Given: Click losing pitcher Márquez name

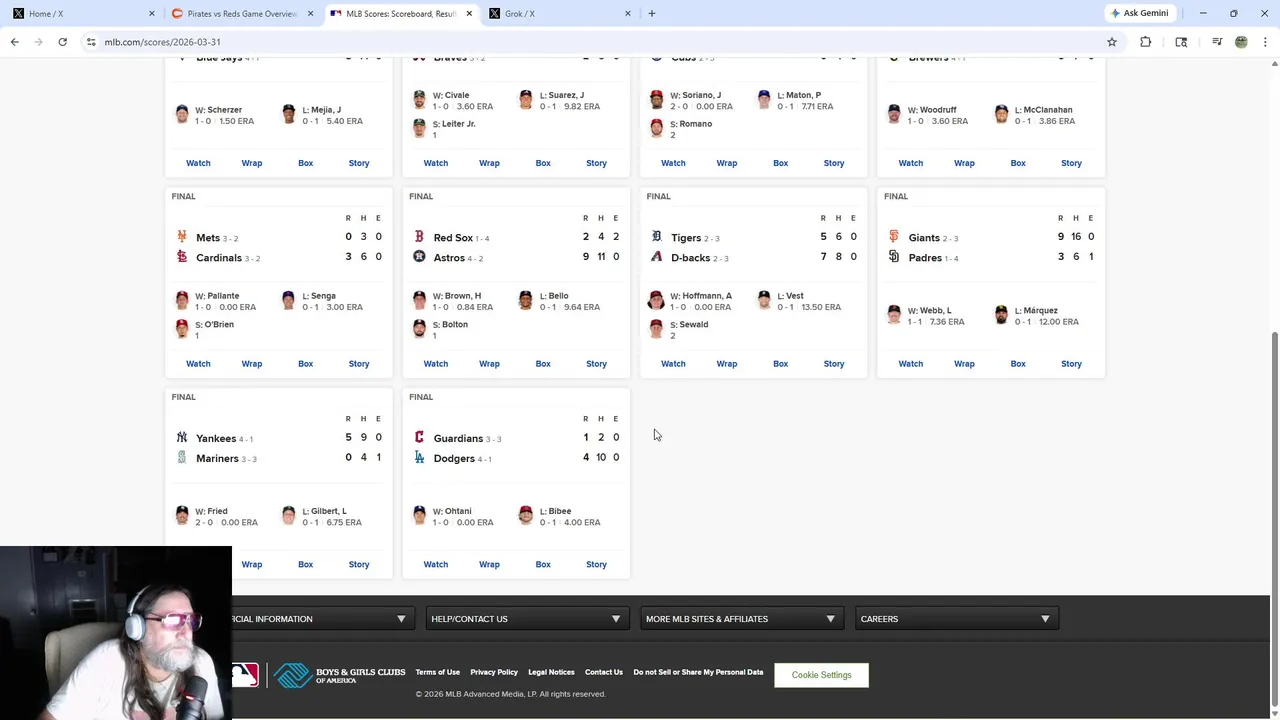Looking at the screenshot, I should [x=1040, y=311].
